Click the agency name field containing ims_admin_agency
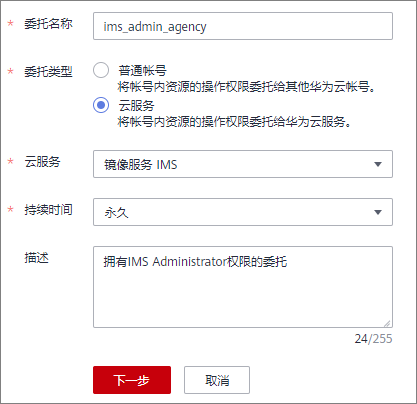The image size is (417, 404). pyautogui.click(x=243, y=26)
